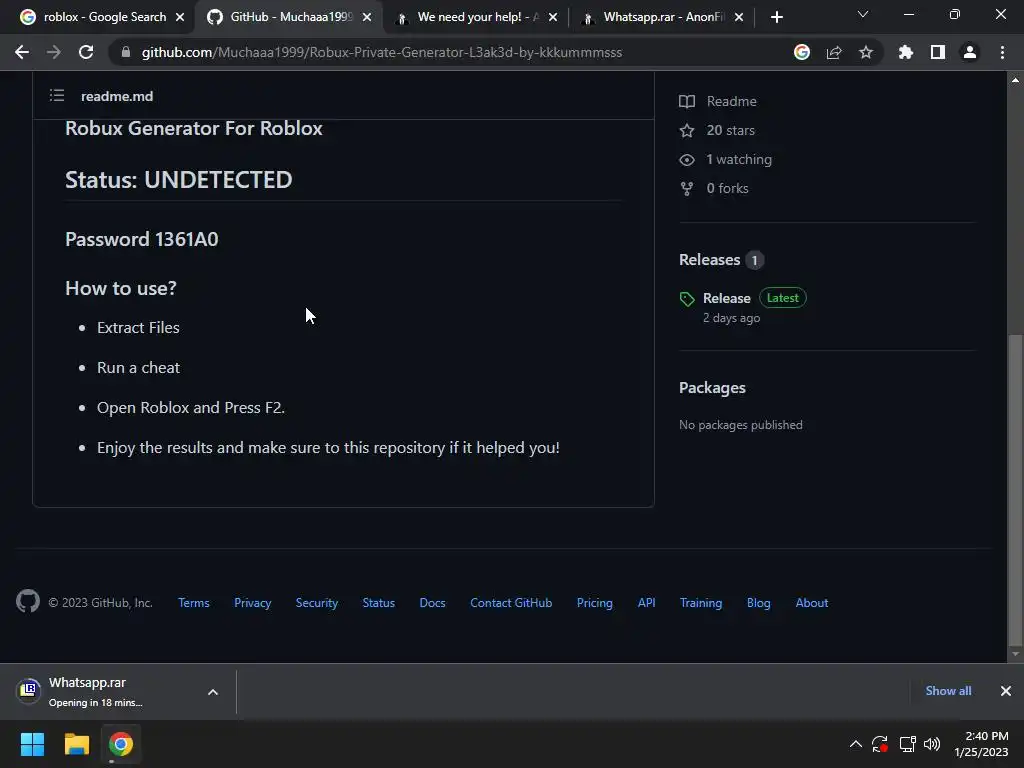The width and height of the screenshot is (1024, 768).
Task: Click the Privacy footer link
Action: [252, 603]
